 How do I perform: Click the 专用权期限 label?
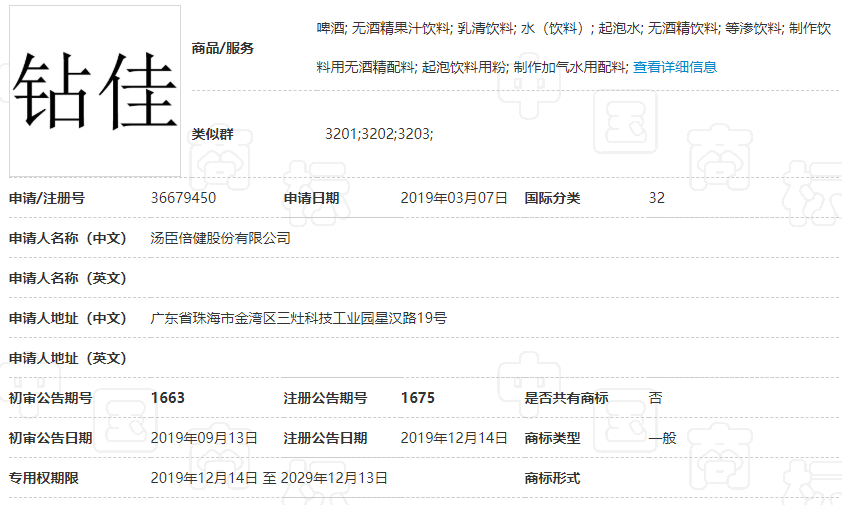pos(44,478)
